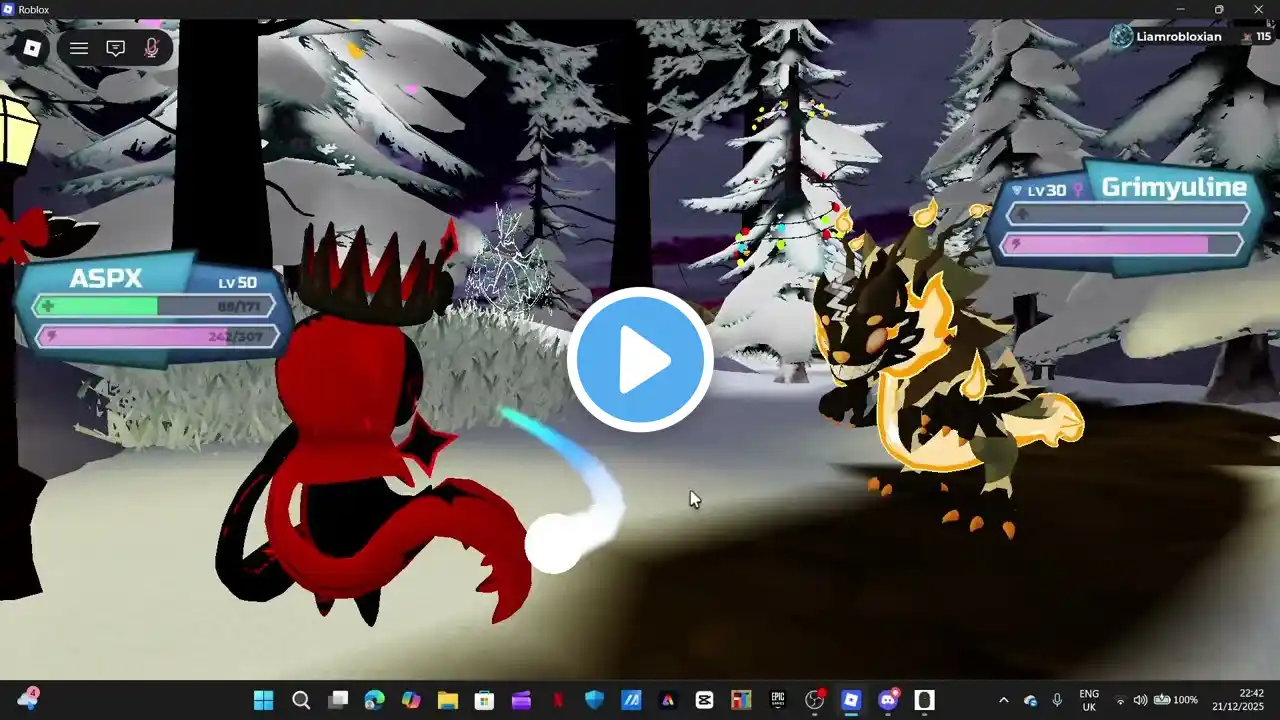Screen dimensions: 1280x720
Task: Click ASPX's LV 50 level label
Action: coord(237,283)
